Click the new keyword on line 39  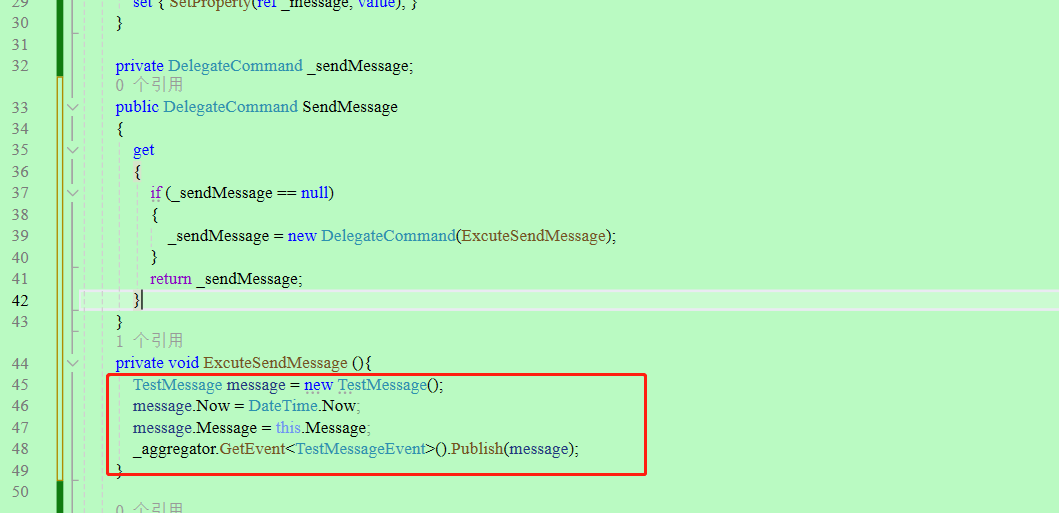click(x=302, y=236)
